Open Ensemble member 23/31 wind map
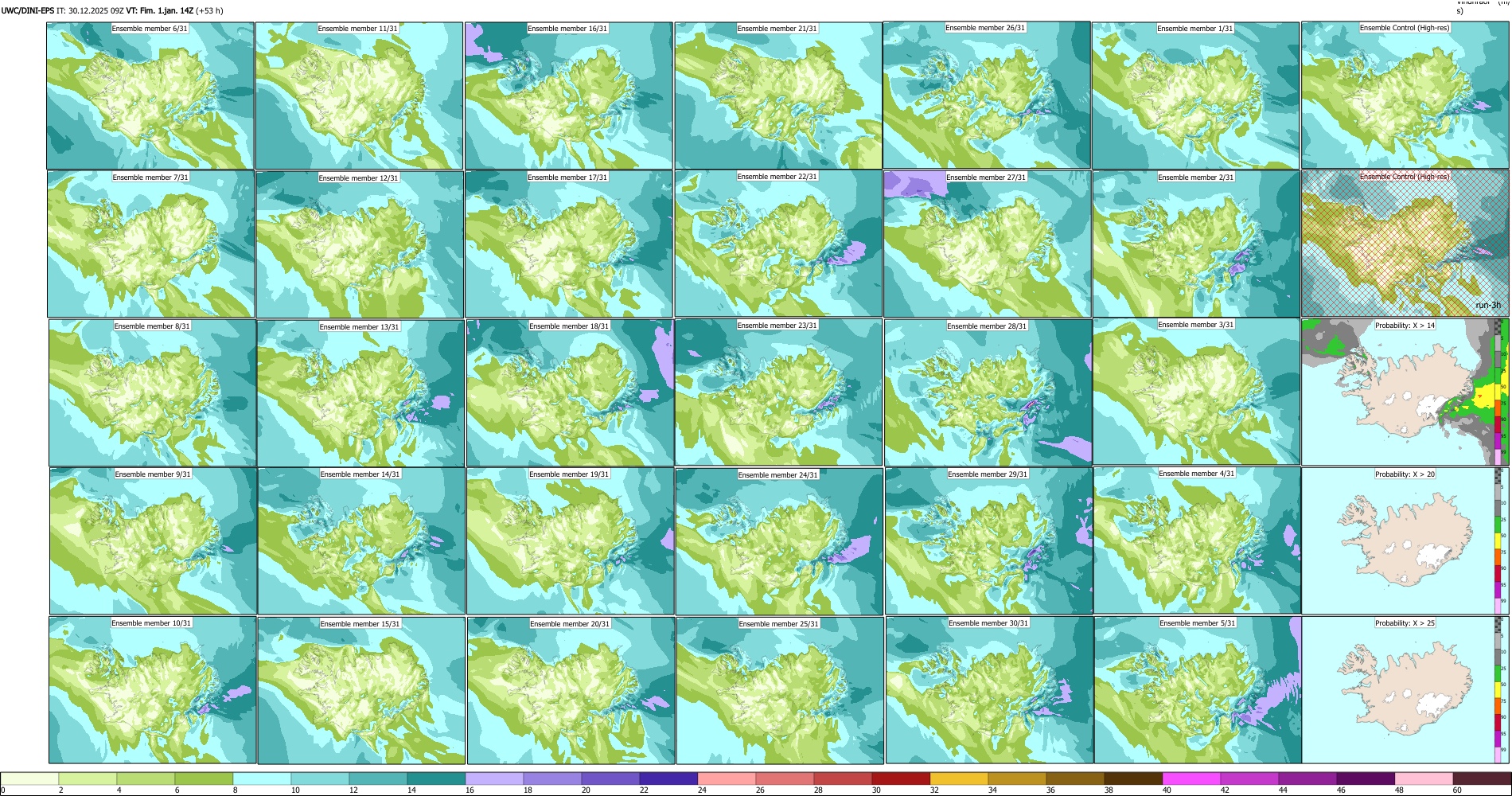 778,392
